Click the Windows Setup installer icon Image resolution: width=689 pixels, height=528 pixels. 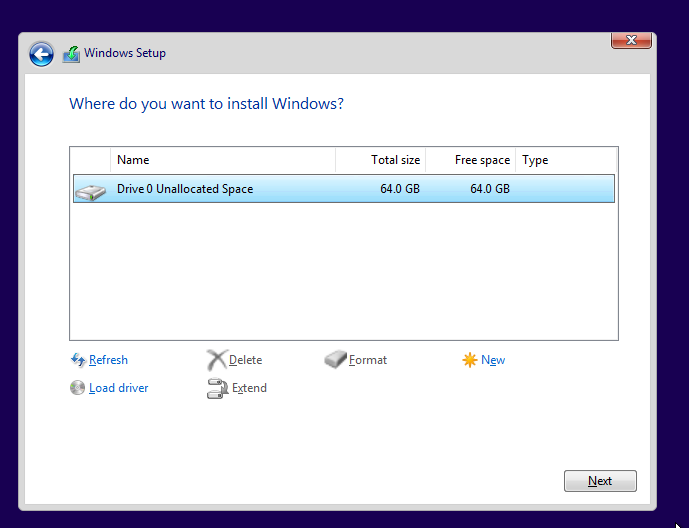(x=71, y=54)
